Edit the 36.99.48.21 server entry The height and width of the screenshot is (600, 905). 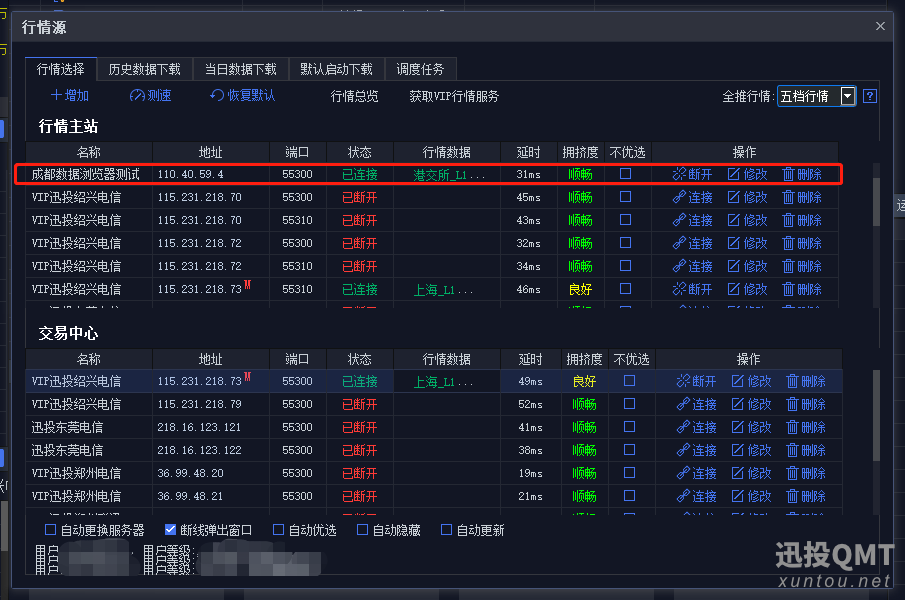click(x=751, y=496)
